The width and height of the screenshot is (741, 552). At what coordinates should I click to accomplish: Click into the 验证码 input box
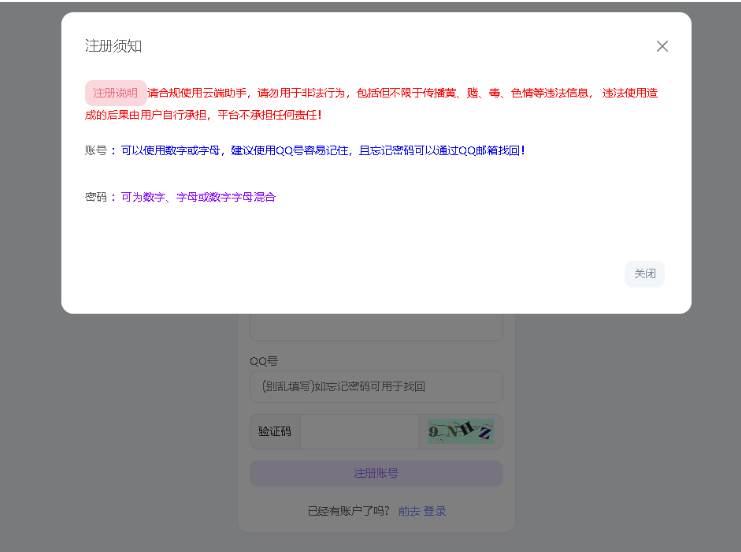359,431
